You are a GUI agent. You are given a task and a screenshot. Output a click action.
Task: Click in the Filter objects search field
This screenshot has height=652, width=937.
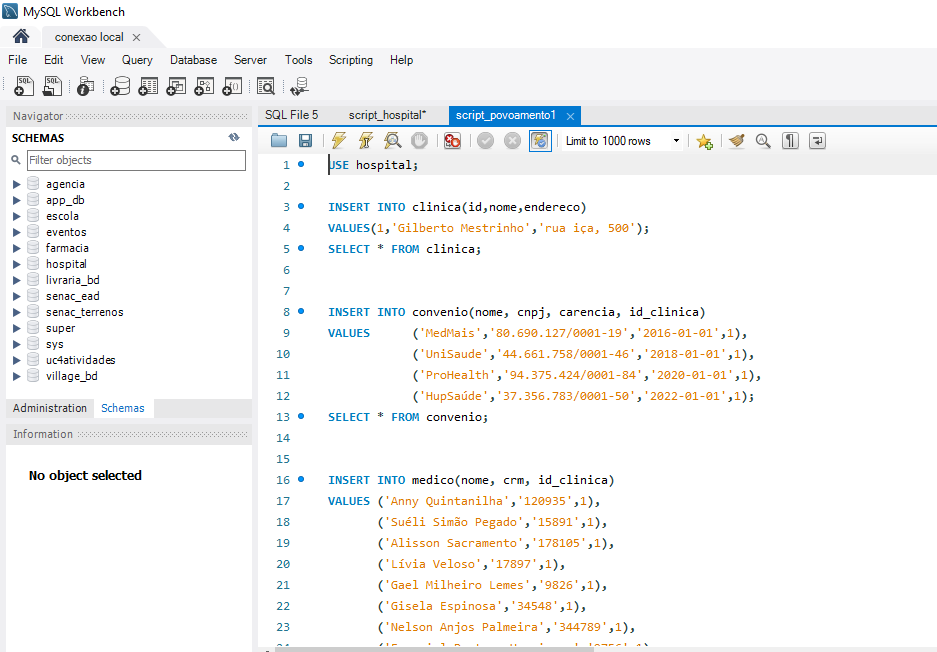[136, 160]
